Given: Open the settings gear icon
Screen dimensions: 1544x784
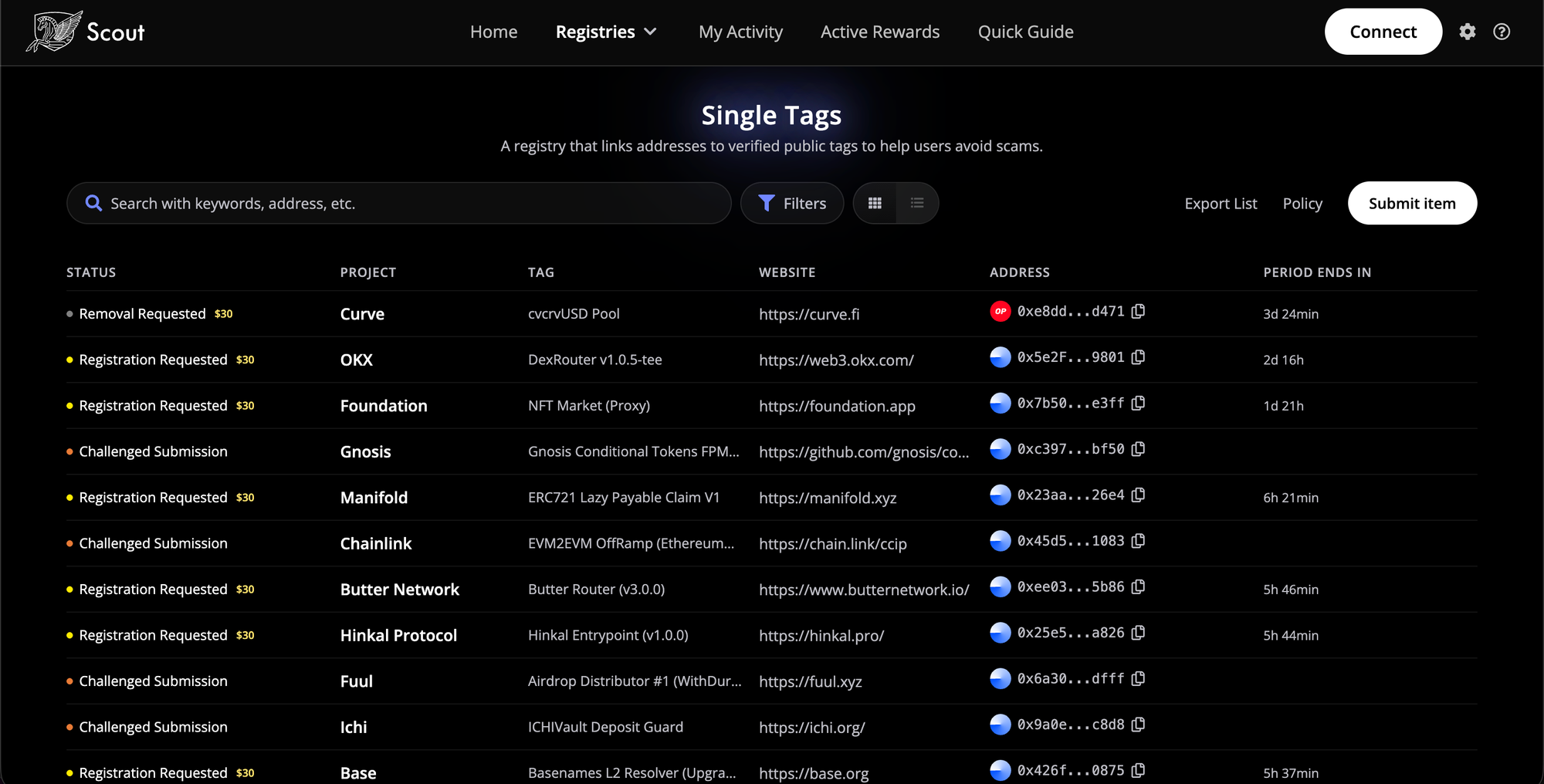Looking at the screenshot, I should (1467, 32).
